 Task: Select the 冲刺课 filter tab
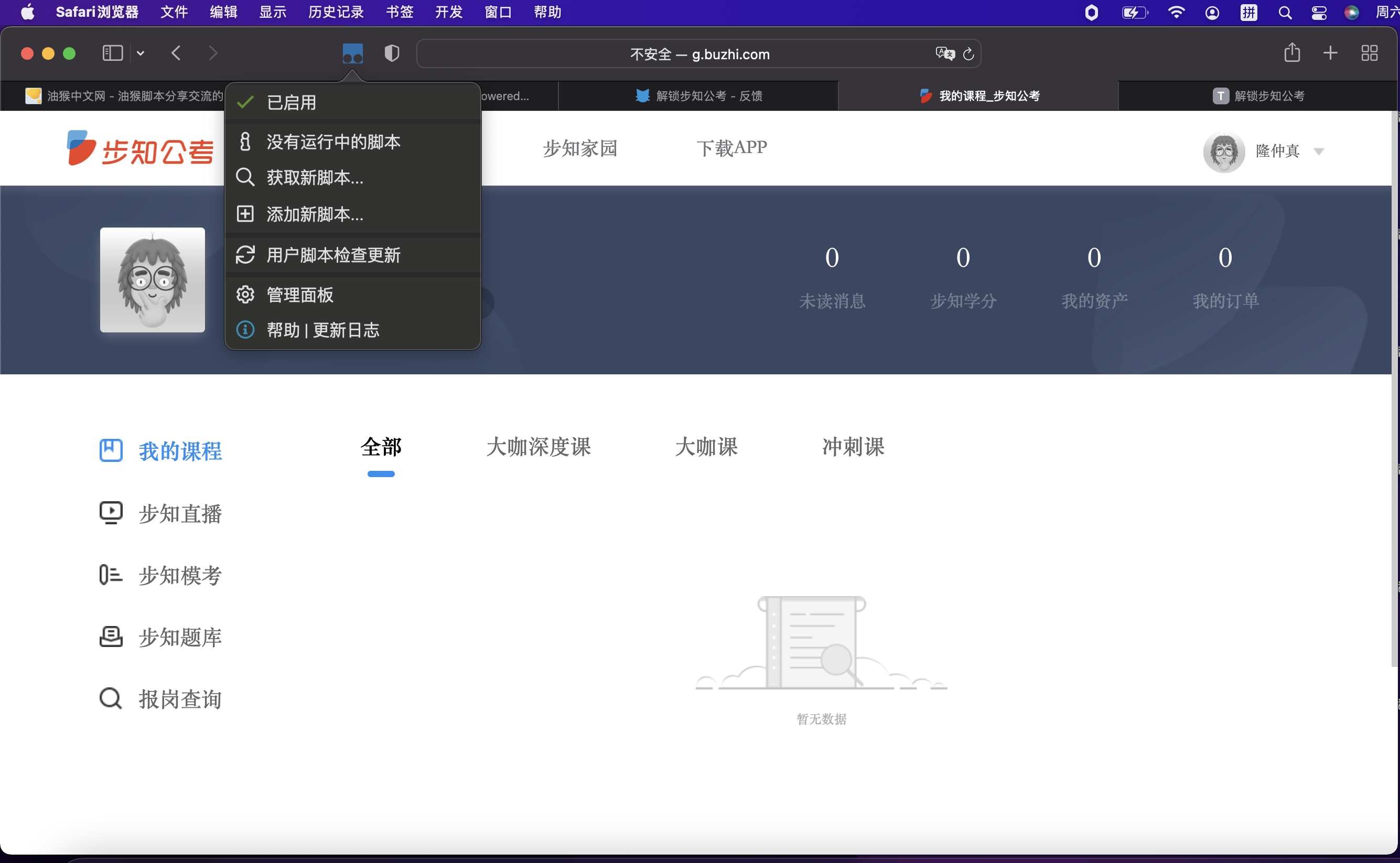853,447
